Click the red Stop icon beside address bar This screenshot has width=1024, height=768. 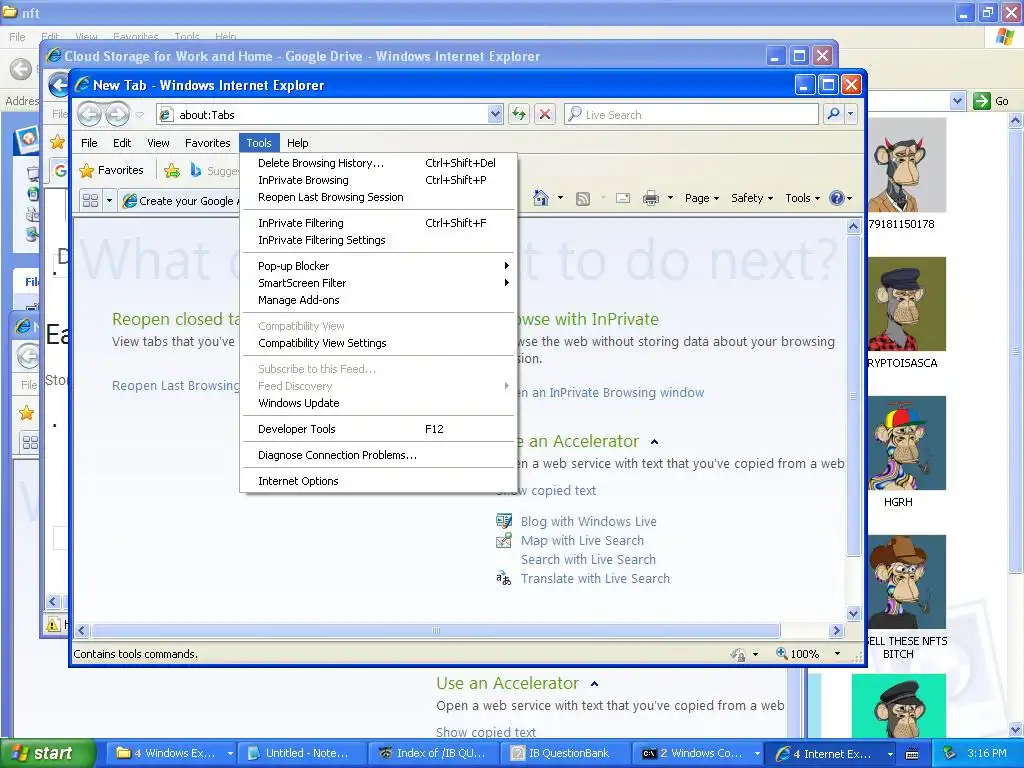tap(545, 114)
